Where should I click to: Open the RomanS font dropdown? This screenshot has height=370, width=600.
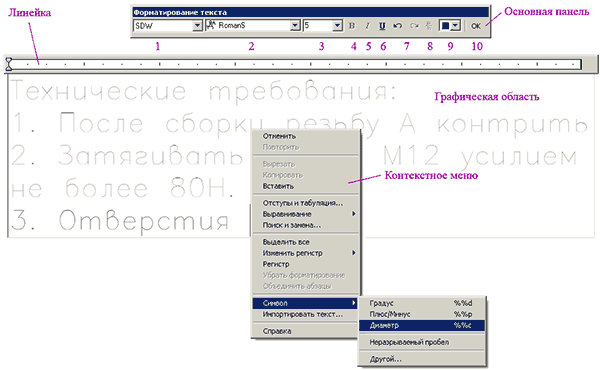point(295,26)
